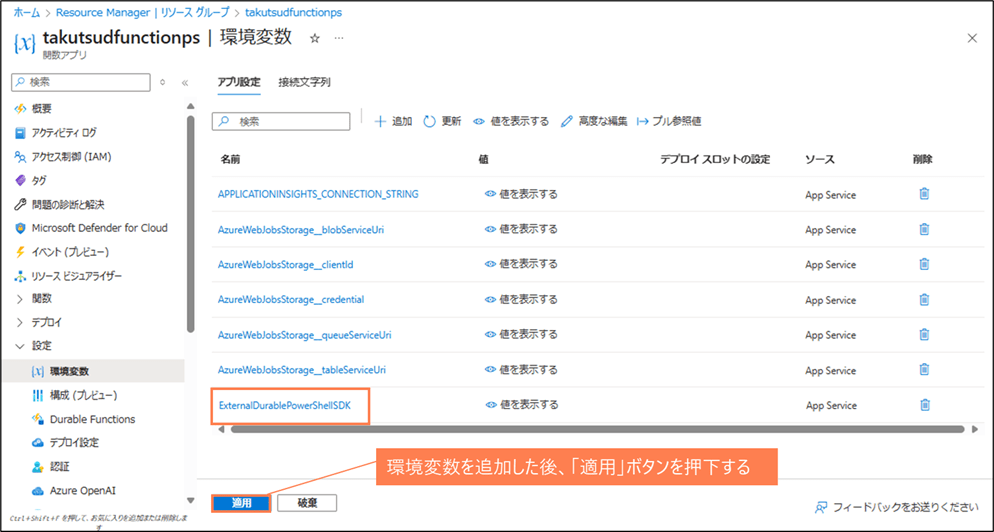The height and width of the screenshot is (532, 994).
Task: Open AzureWebJobsStorage__tableServiceUri setting
Action: (302, 369)
